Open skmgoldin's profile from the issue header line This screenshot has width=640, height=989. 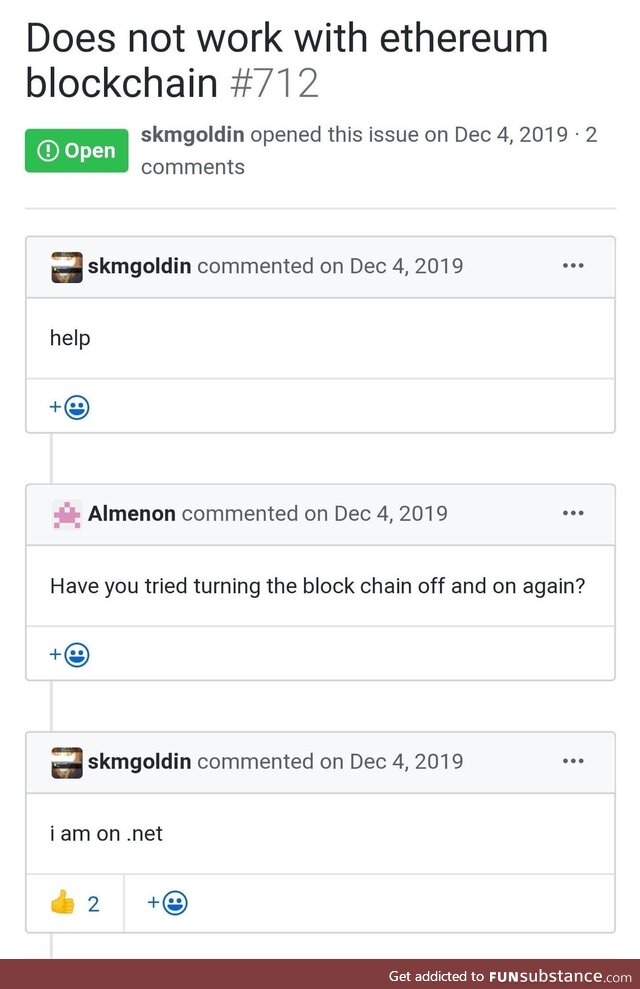click(x=193, y=134)
